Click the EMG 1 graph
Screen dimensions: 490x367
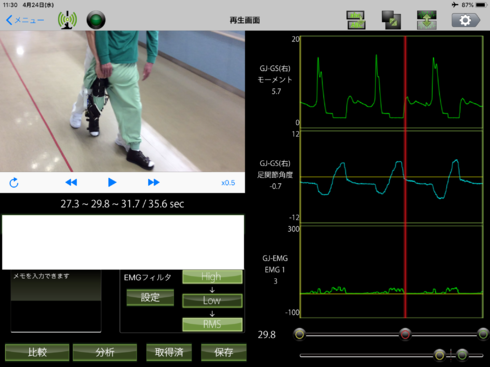pyautogui.click(x=391, y=272)
